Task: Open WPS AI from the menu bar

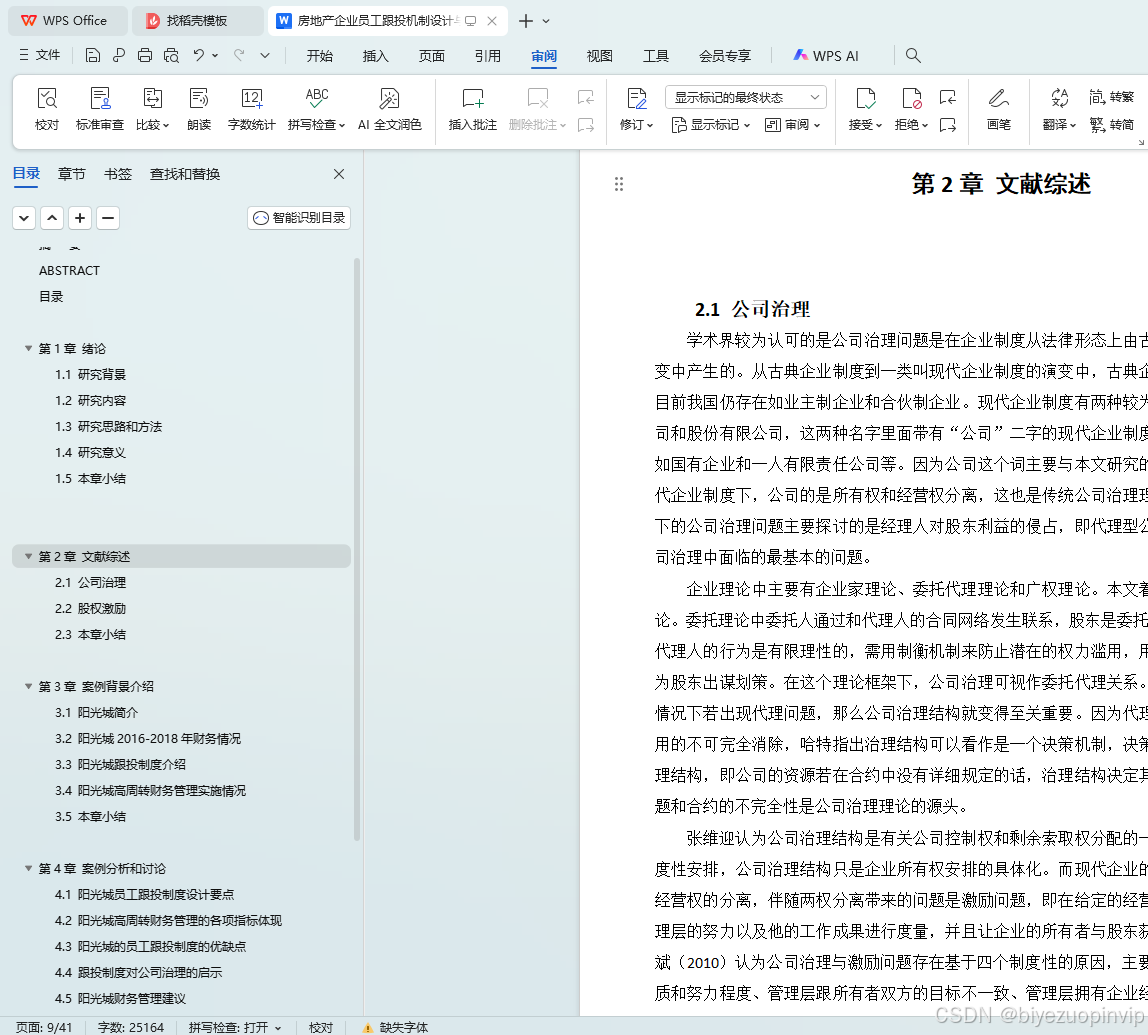Action: coord(827,56)
